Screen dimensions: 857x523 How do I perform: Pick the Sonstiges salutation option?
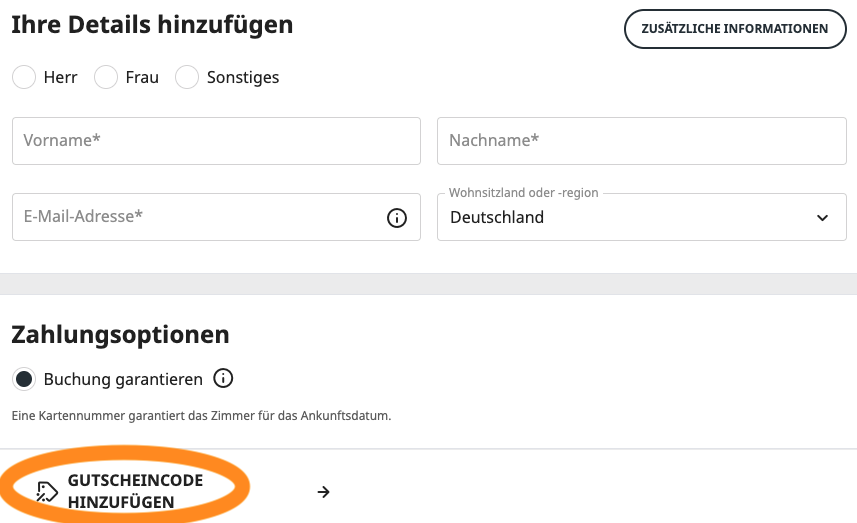(187, 77)
